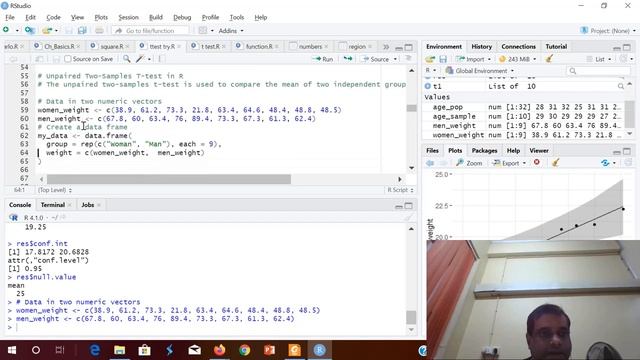Click the Open file folder icon

pos(47,30)
